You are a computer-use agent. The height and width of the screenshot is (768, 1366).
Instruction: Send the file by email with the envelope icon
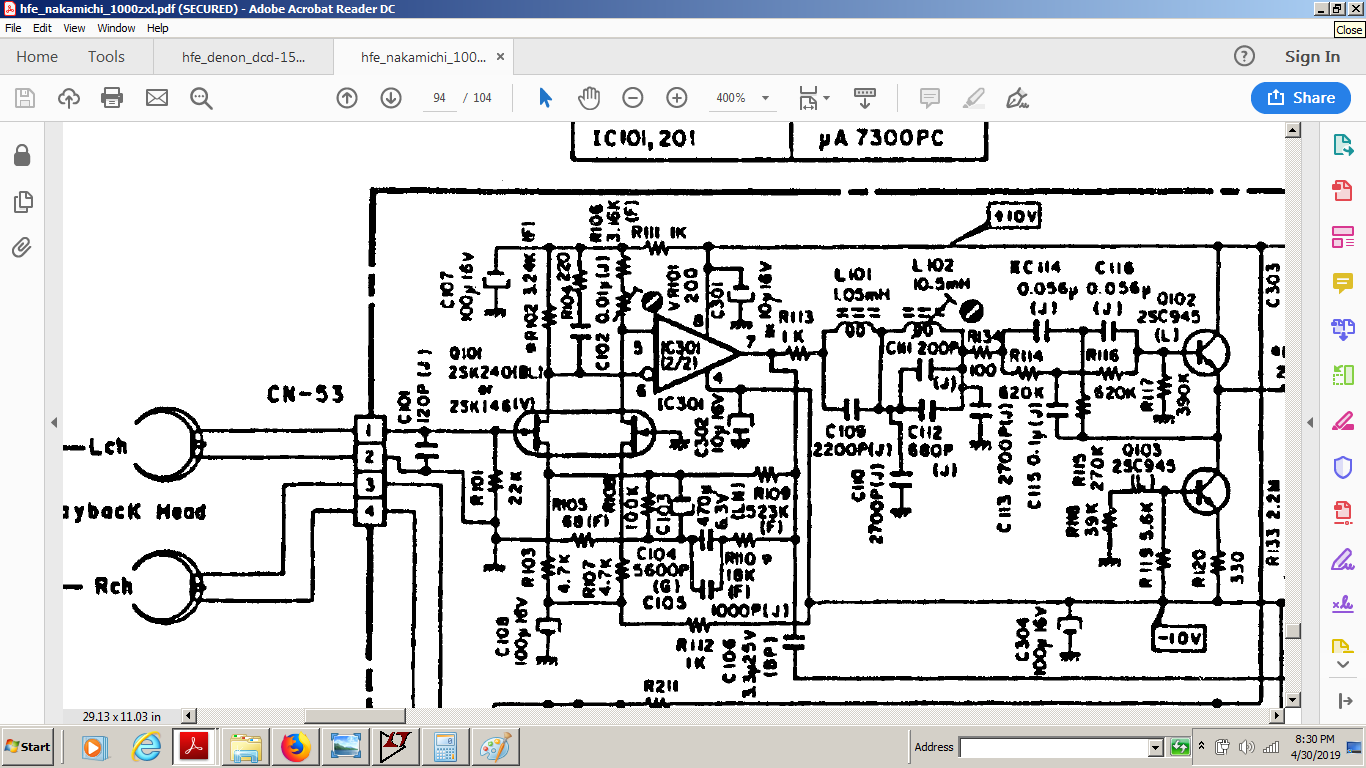click(157, 98)
